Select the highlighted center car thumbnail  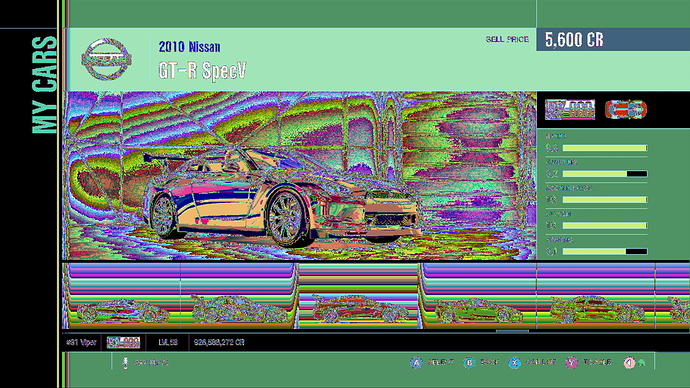(358, 296)
